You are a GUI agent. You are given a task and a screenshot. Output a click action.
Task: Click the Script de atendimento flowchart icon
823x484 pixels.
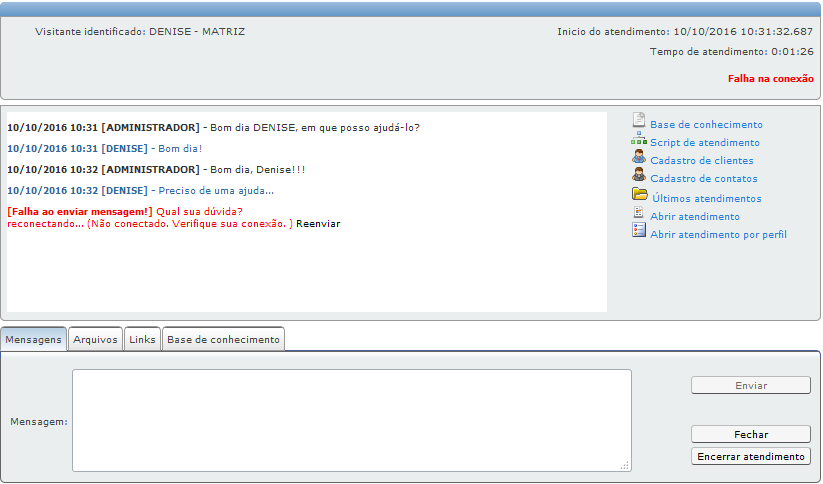pyautogui.click(x=638, y=139)
